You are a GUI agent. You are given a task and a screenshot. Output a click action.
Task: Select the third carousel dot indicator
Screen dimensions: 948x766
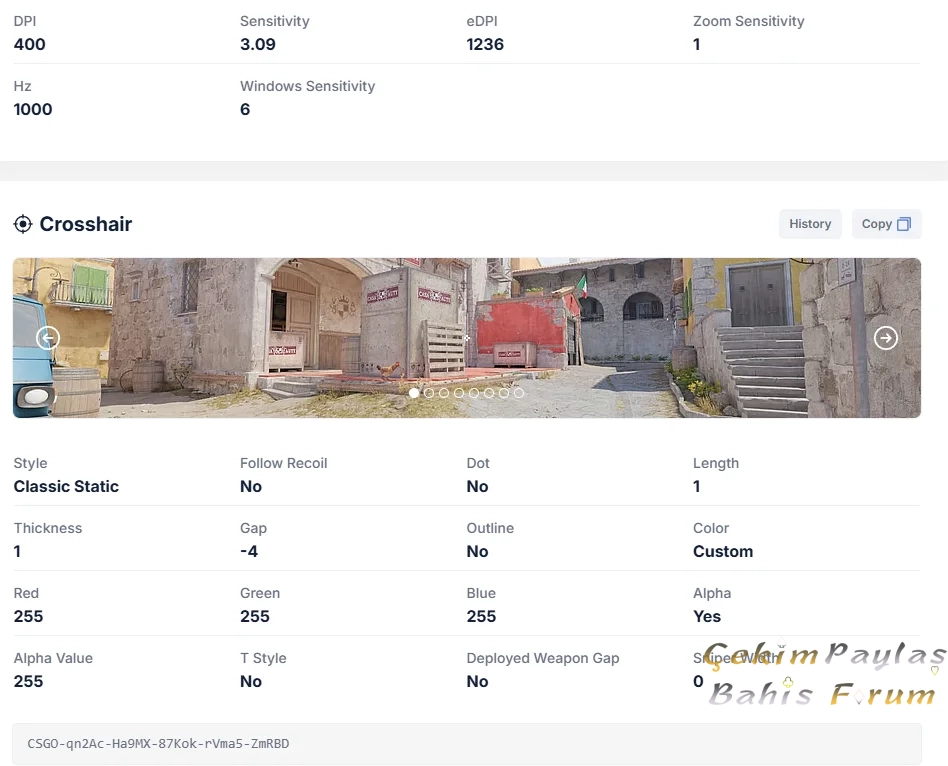pos(444,393)
